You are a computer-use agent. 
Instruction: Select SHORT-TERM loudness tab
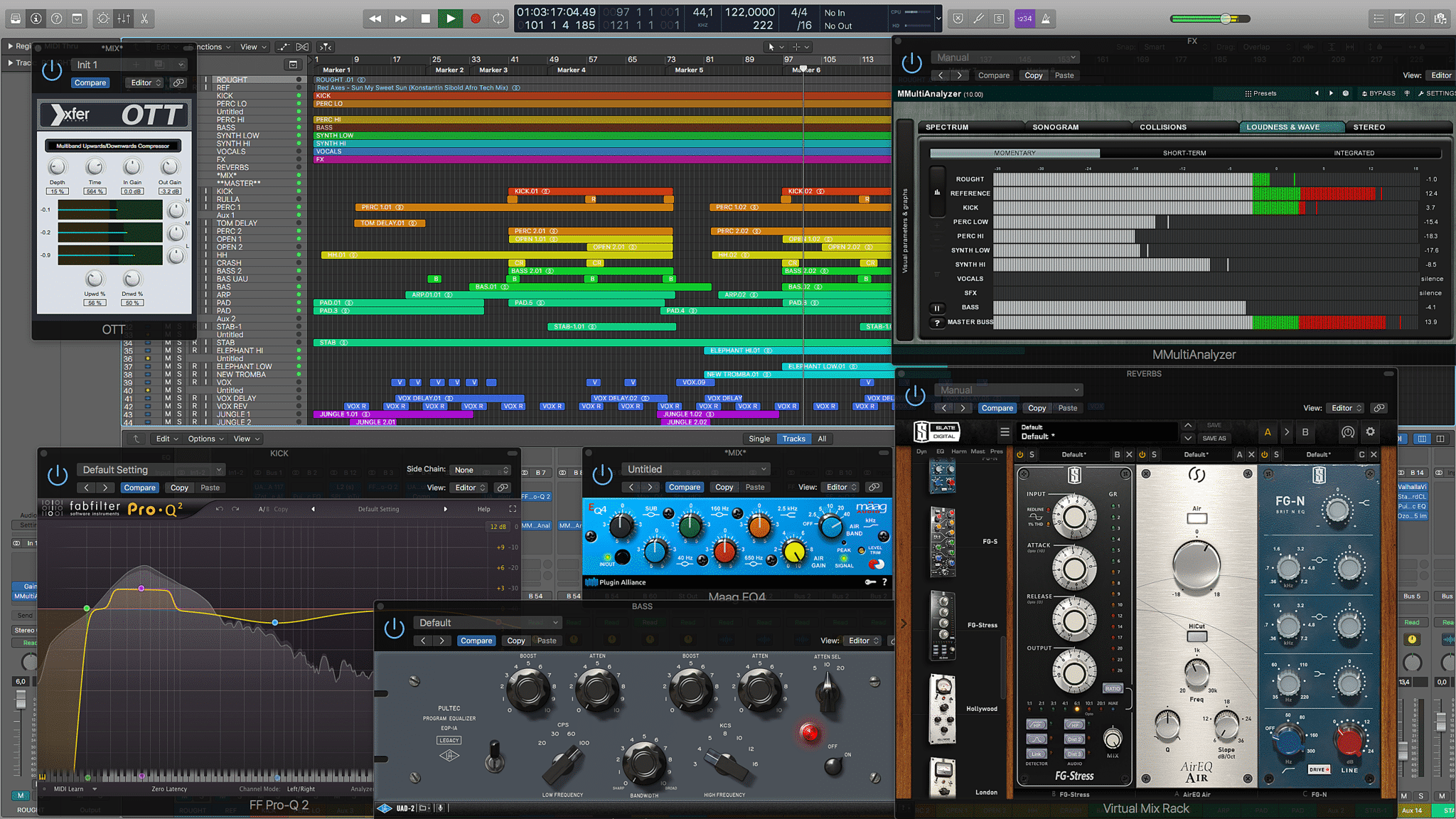tap(1184, 153)
